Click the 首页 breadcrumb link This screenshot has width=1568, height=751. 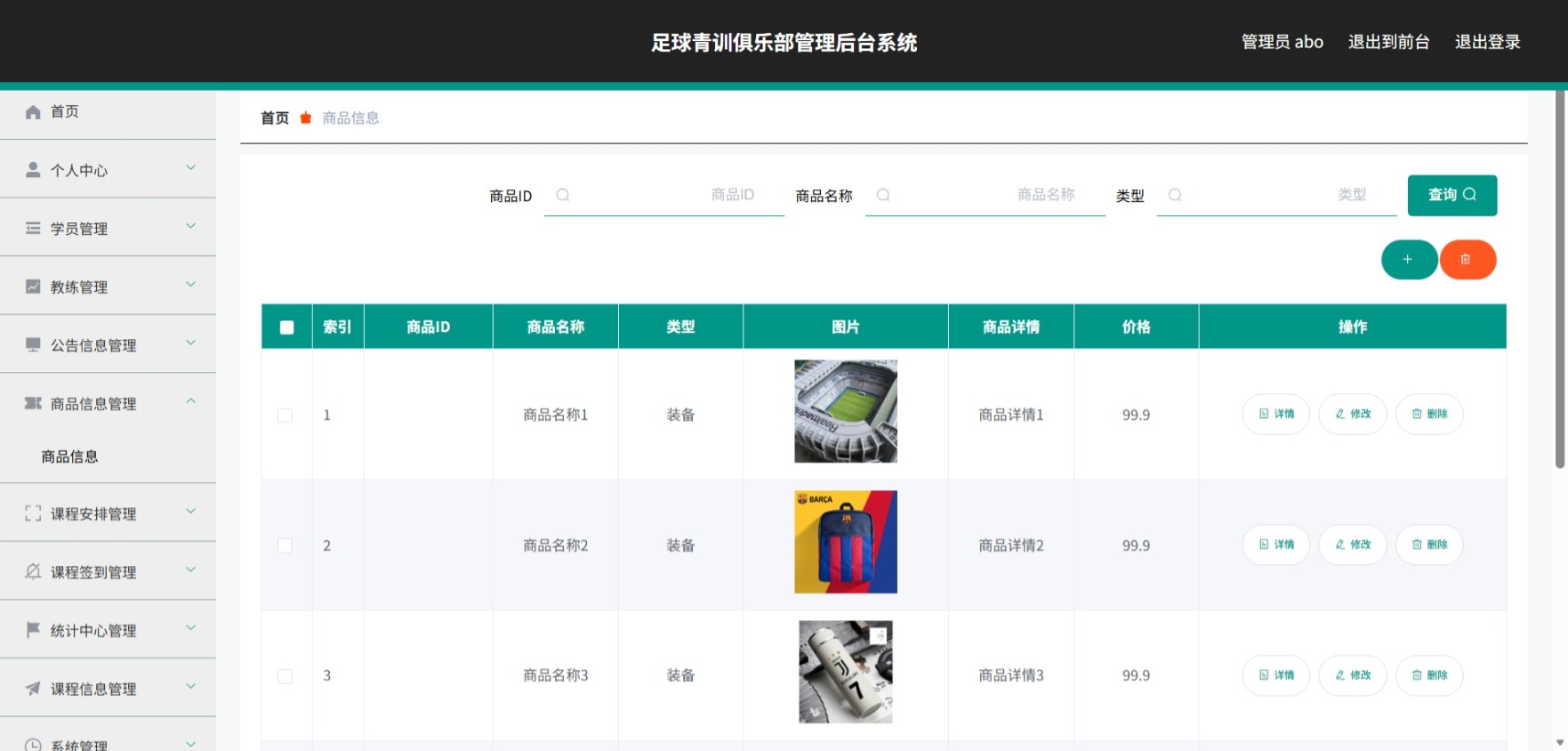[x=275, y=117]
